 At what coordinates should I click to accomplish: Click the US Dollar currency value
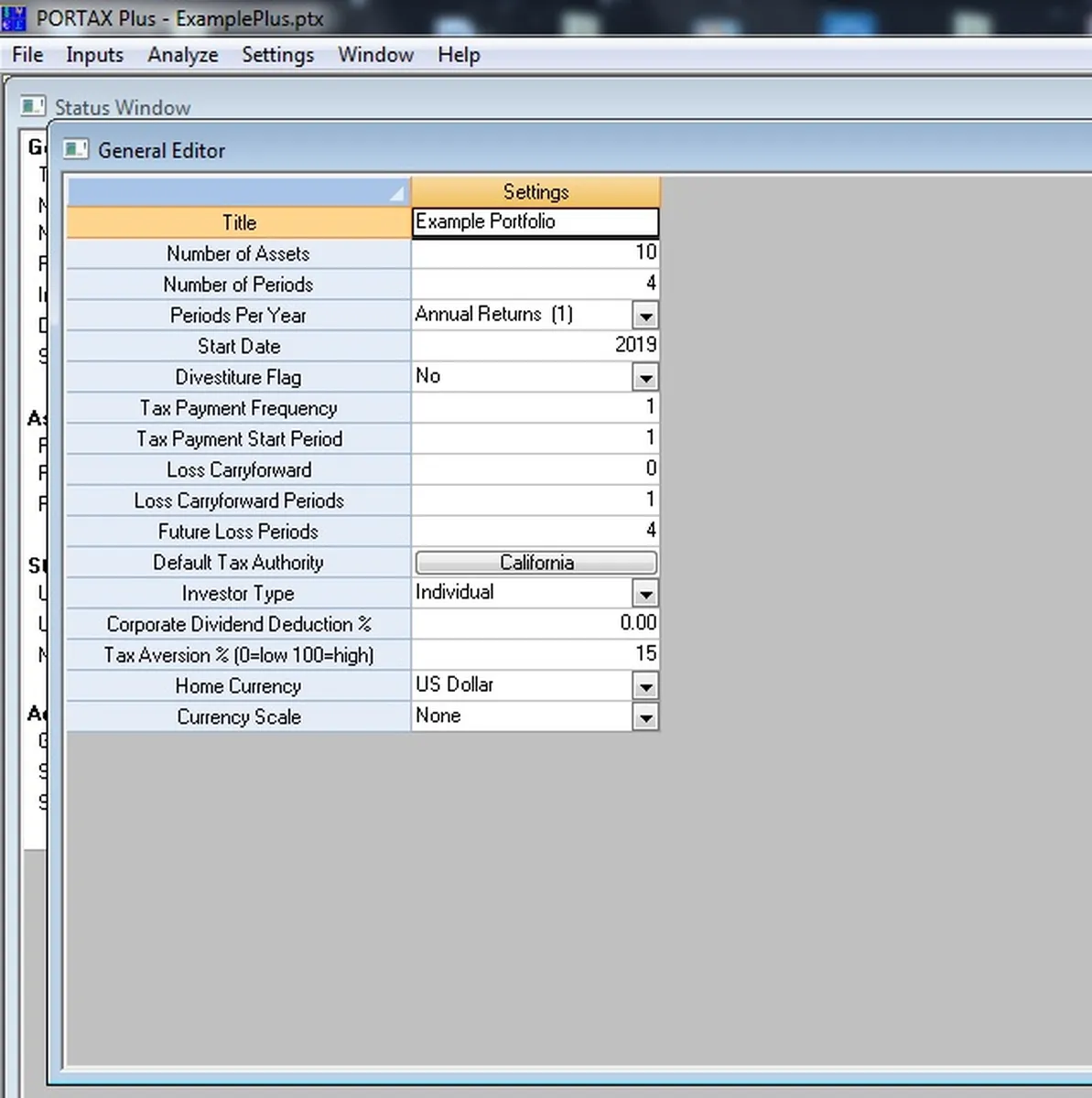[x=455, y=684]
